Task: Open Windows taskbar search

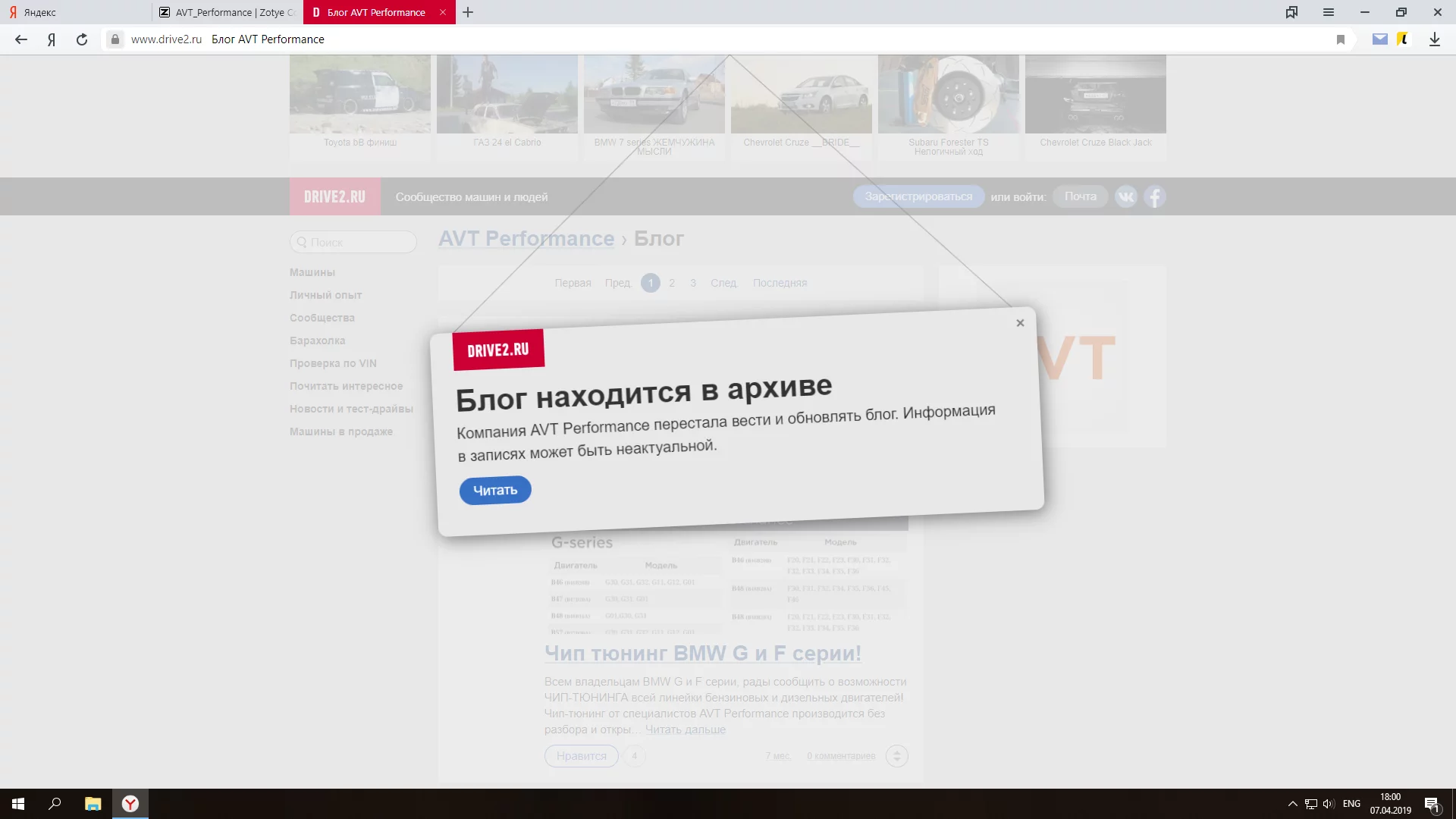Action: pyautogui.click(x=55, y=804)
